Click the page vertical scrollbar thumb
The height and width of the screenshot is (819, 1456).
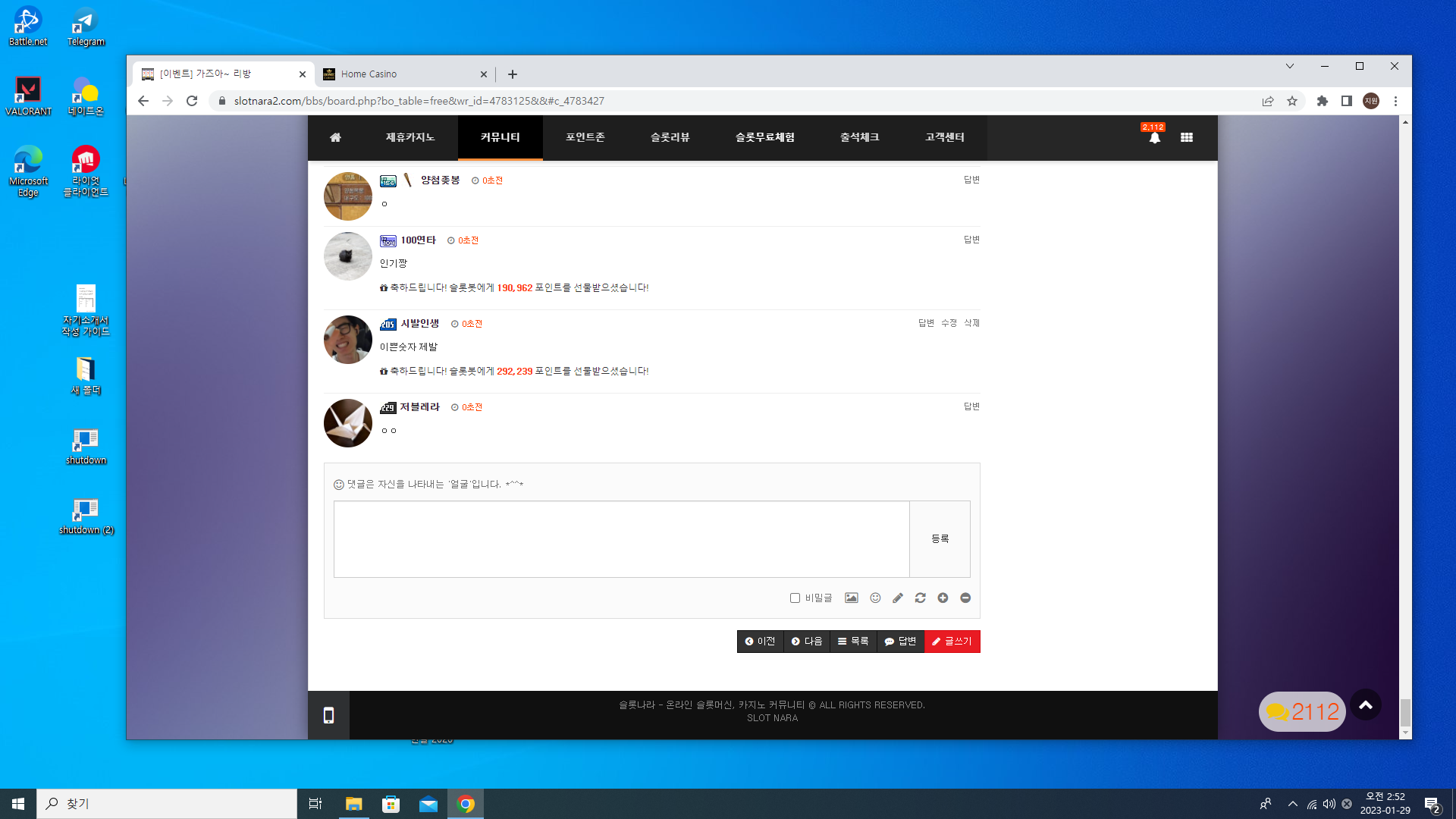[1405, 713]
